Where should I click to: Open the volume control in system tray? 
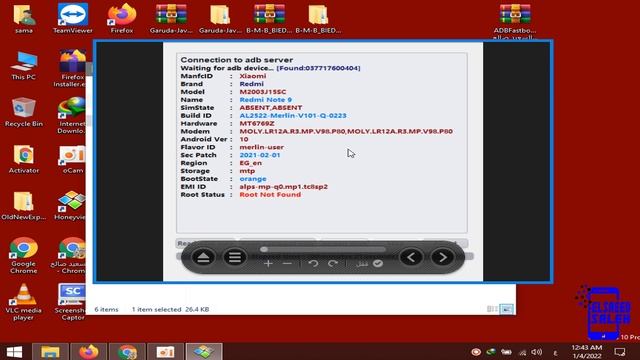(537, 352)
